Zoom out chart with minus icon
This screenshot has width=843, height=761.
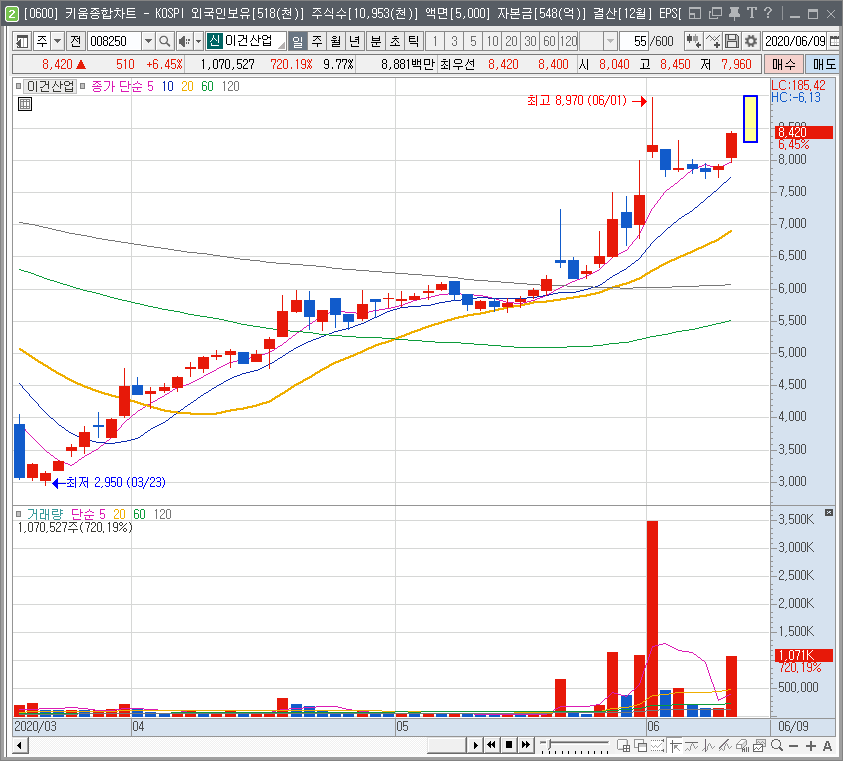794,746
